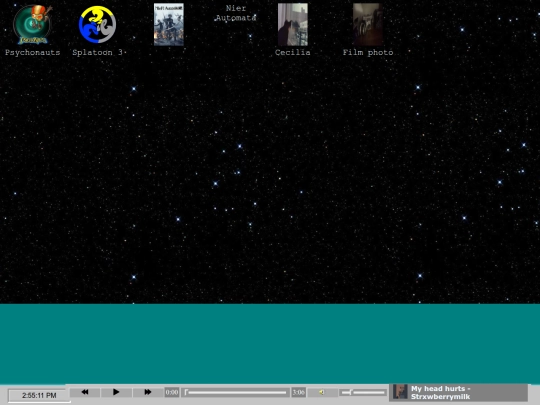Viewport: 540px width, 405px height.
Task: Click the My head hurts song title
Action: (x=440, y=393)
